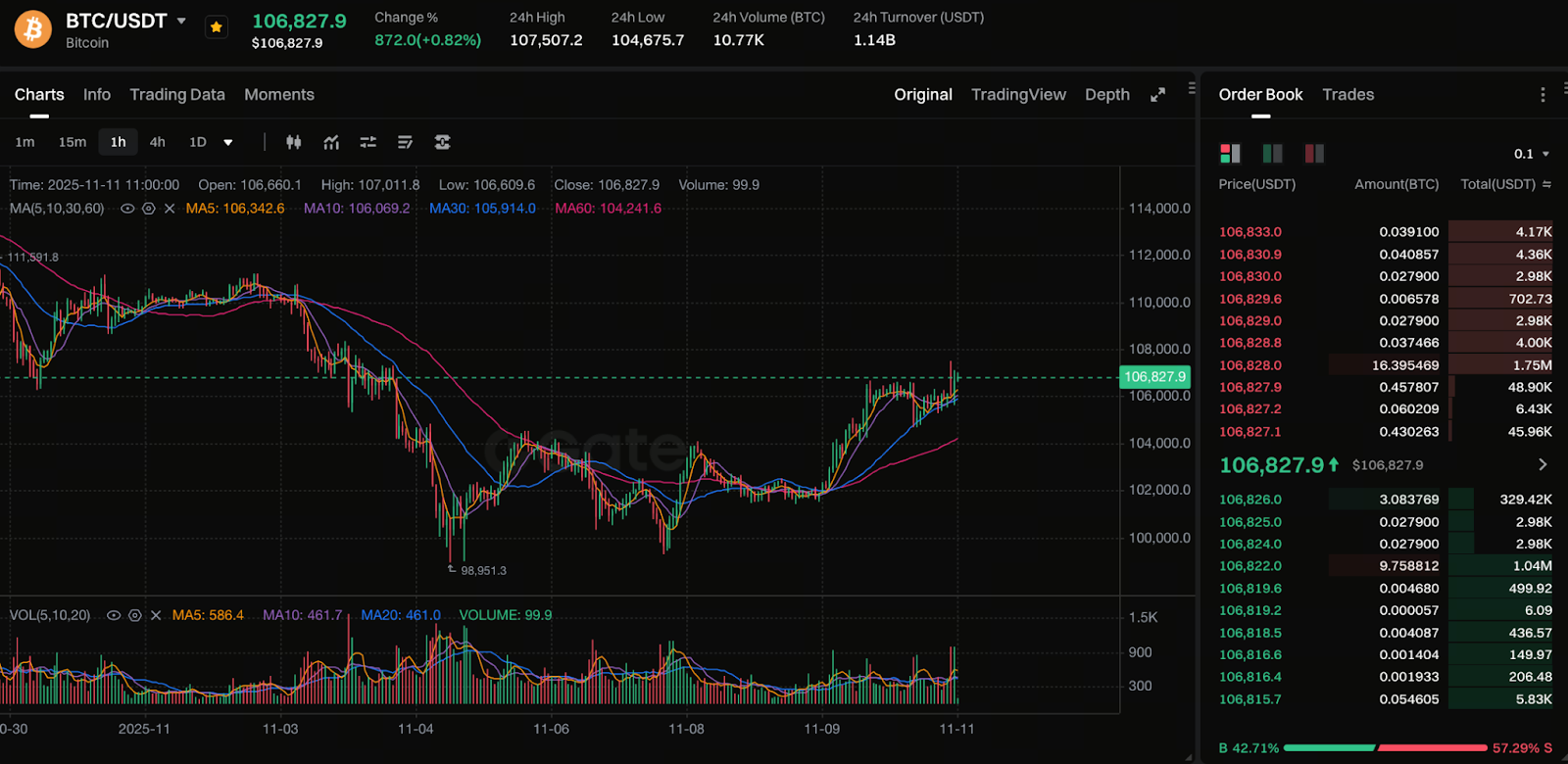
Task: Toggle the favorite star for BTC/USDT
Action: [217, 27]
